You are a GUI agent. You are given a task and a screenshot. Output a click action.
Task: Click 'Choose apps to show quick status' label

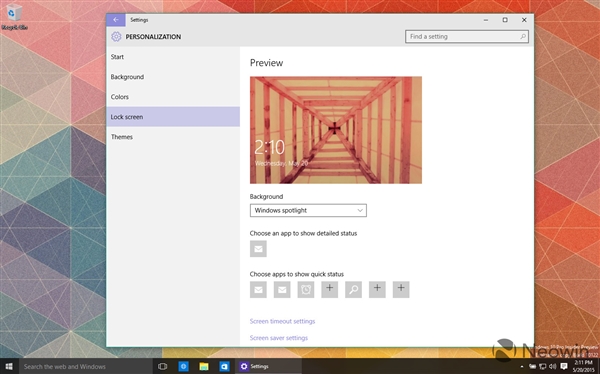pos(297,274)
